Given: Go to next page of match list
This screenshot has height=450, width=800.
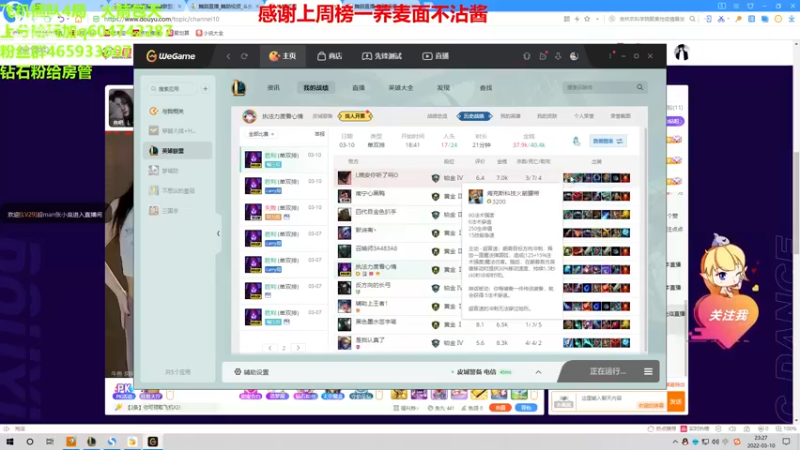Looking at the screenshot, I should (x=298, y=348).
